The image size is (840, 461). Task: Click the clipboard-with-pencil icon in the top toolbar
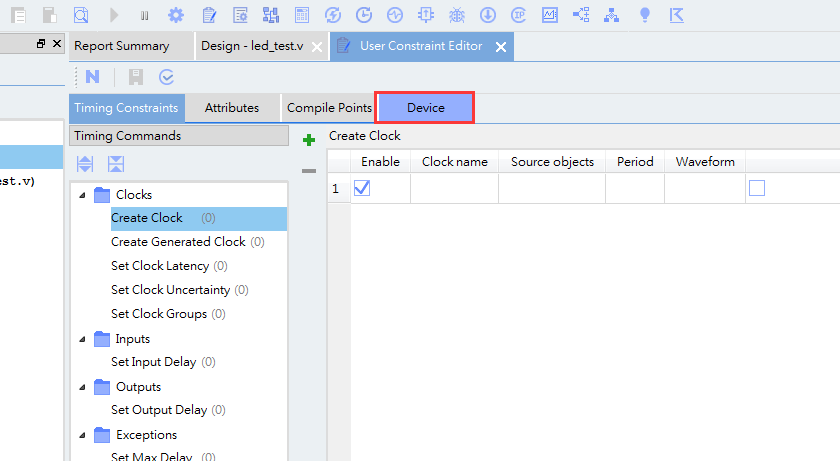click(209, 15)
